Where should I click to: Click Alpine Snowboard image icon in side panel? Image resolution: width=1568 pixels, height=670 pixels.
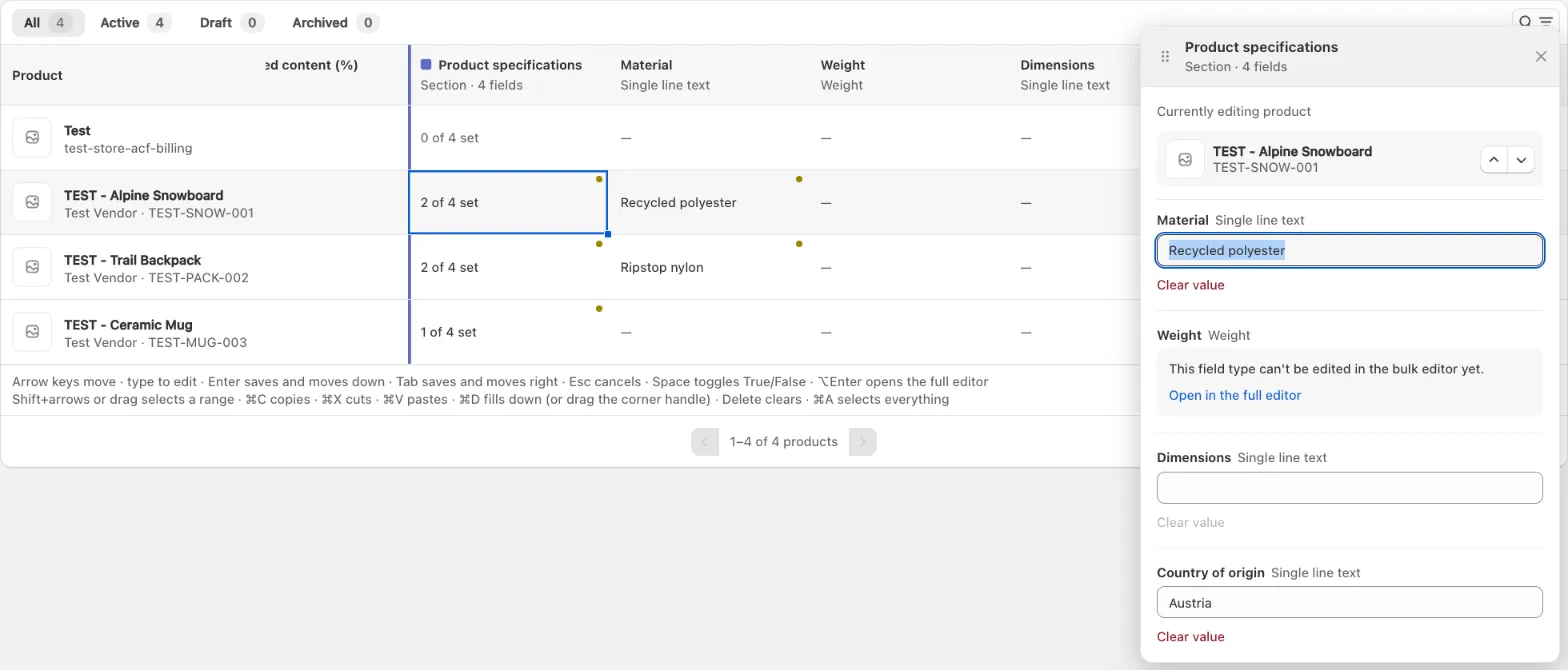[1185, 159]
